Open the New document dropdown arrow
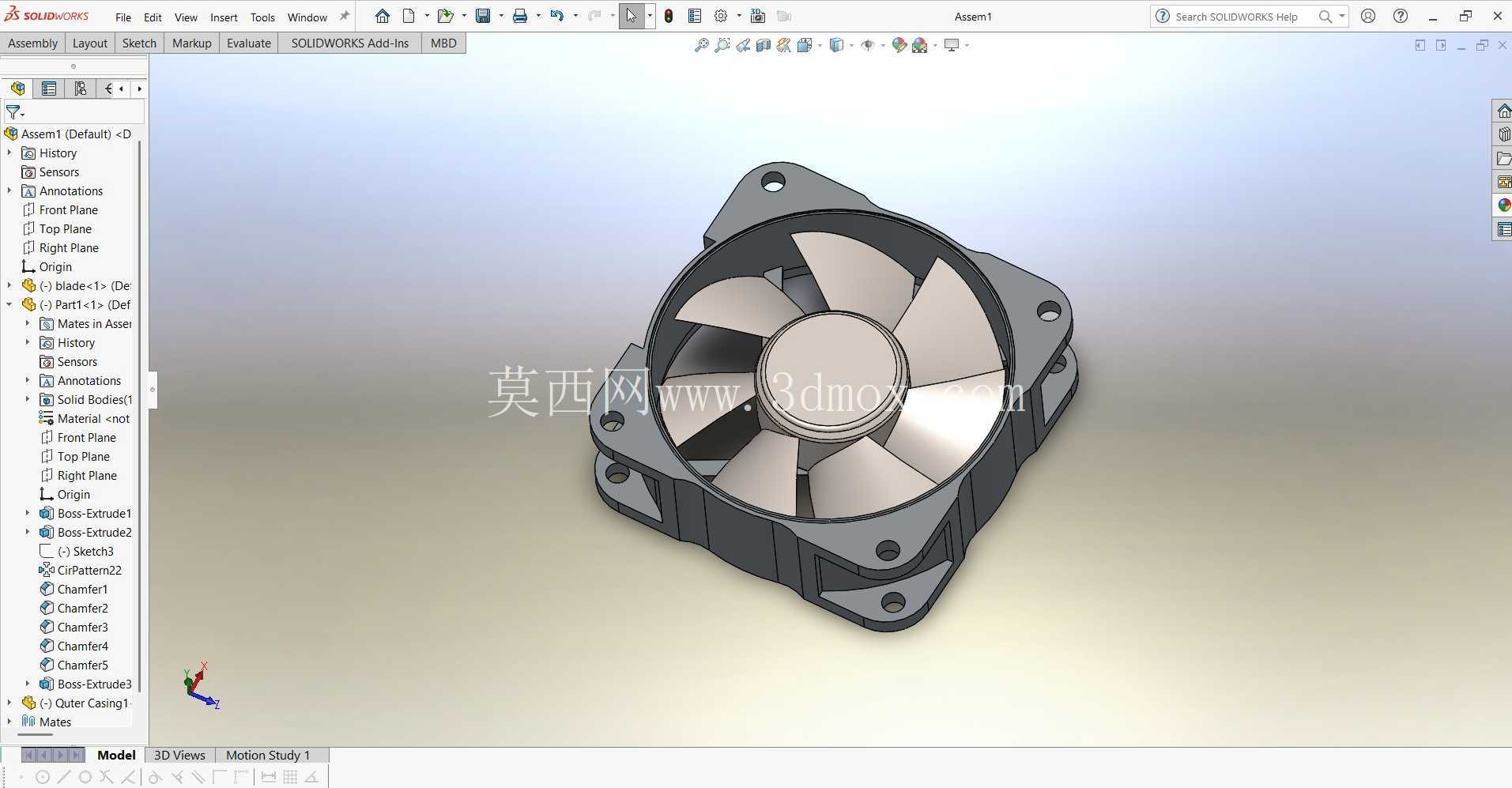This screenshot has height=788, width=1512. tap(427, 16)
